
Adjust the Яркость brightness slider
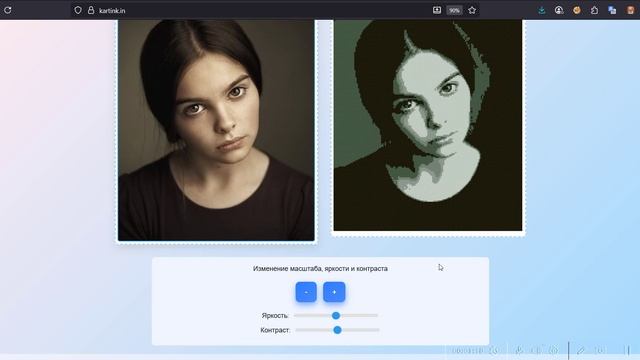tap(336, 316)
